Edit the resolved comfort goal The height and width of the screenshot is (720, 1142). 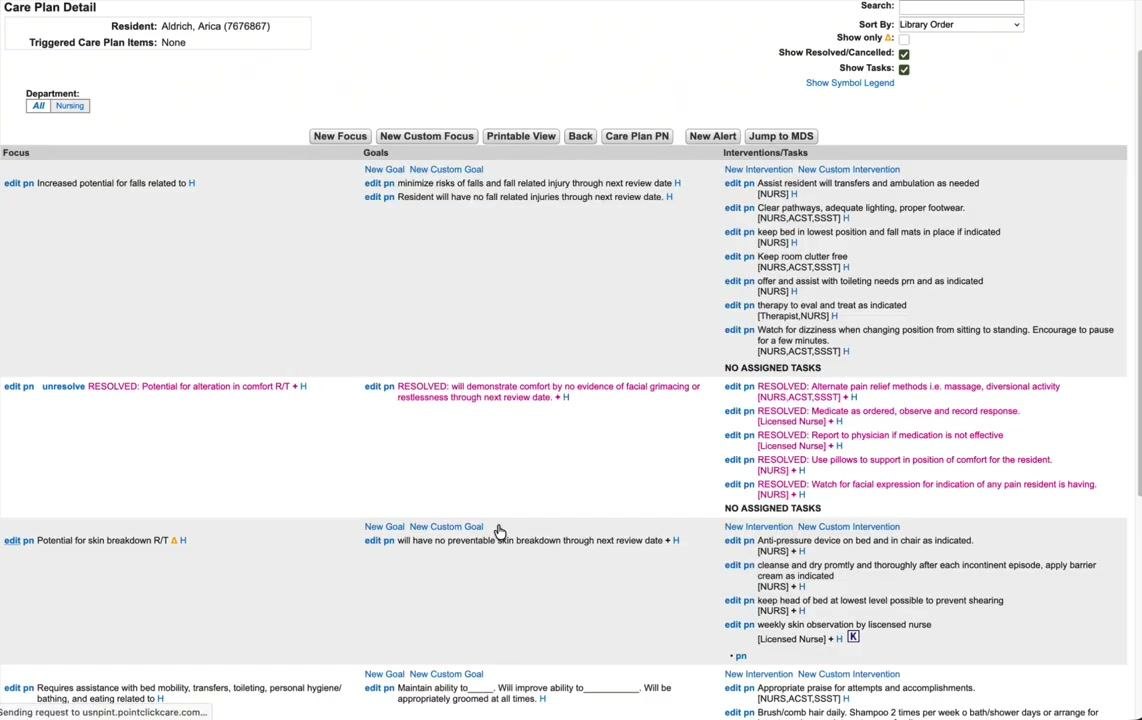(x=373, y=387)
